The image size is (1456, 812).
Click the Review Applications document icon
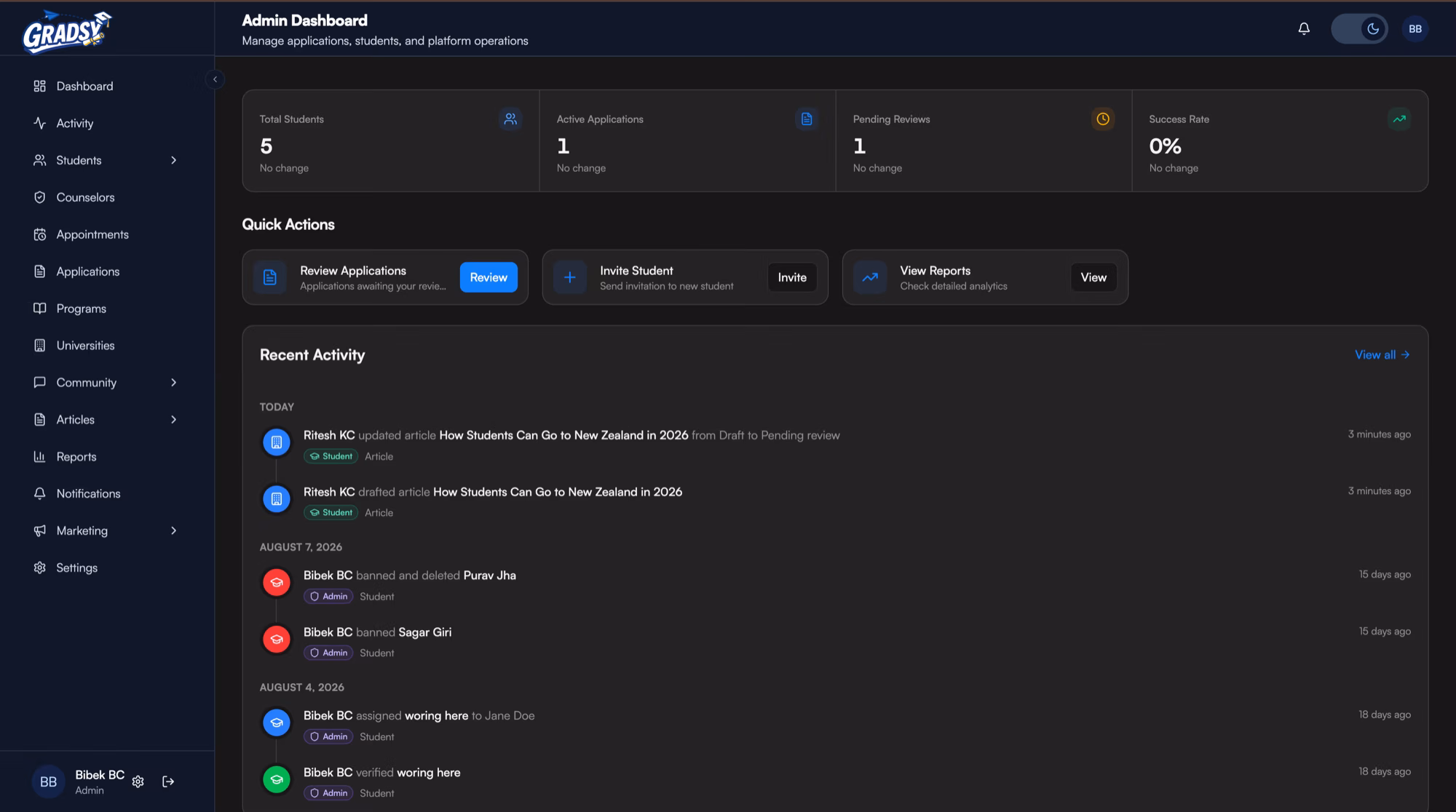(270, 277)
